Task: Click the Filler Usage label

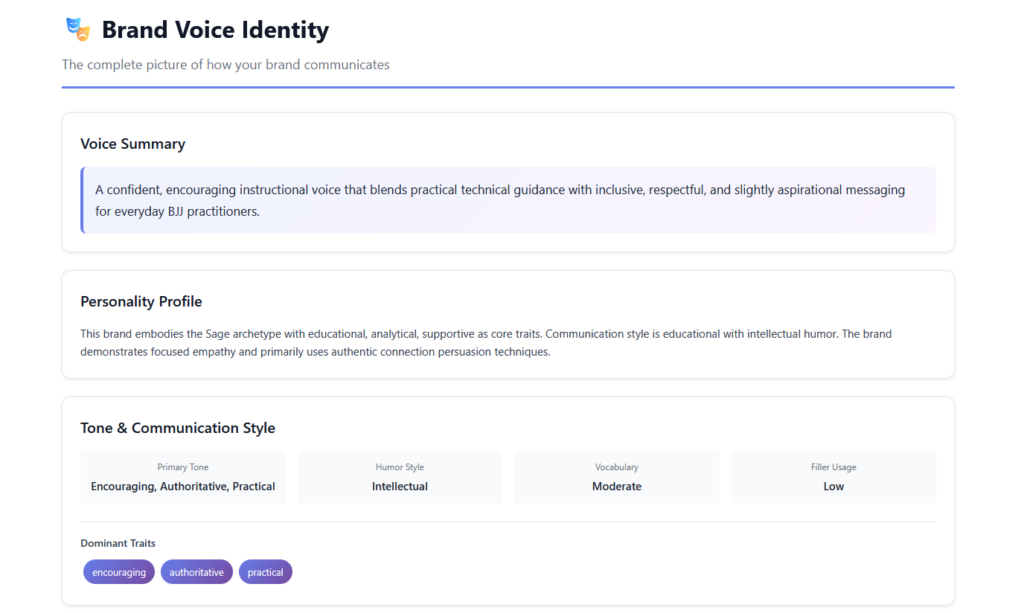Action: [833, 467]
